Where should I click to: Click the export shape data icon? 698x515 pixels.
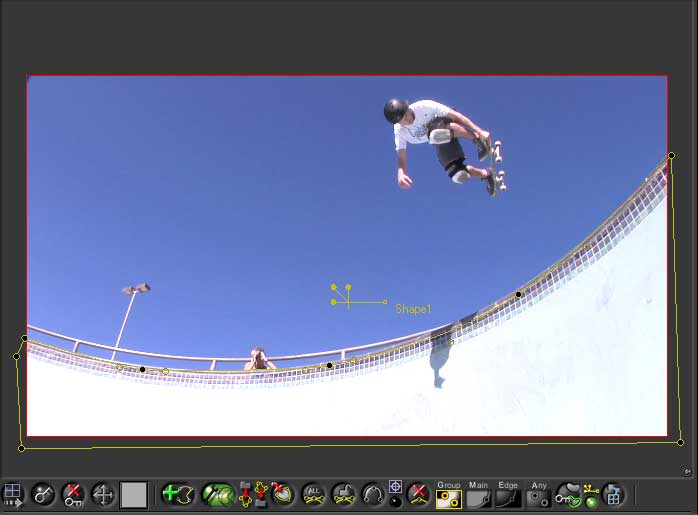pyautogui.click(x=261, y=495)
